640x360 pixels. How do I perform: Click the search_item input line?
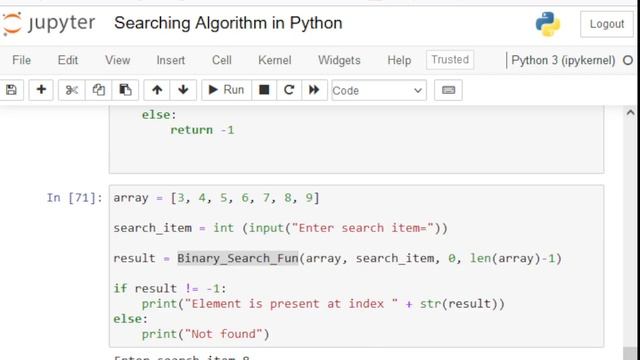280,228
